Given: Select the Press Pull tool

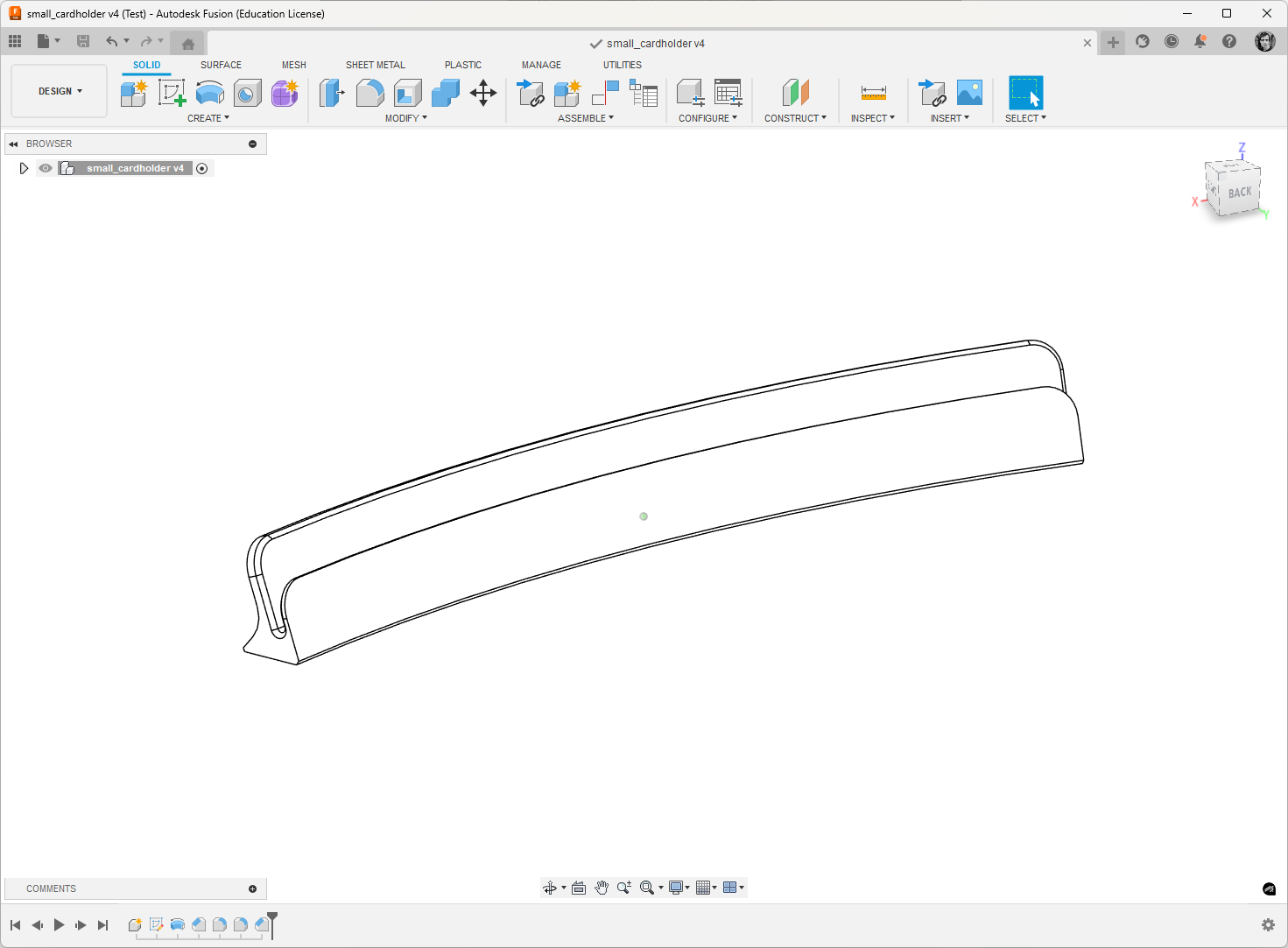Looking at the screenshot, I should 332,93.
